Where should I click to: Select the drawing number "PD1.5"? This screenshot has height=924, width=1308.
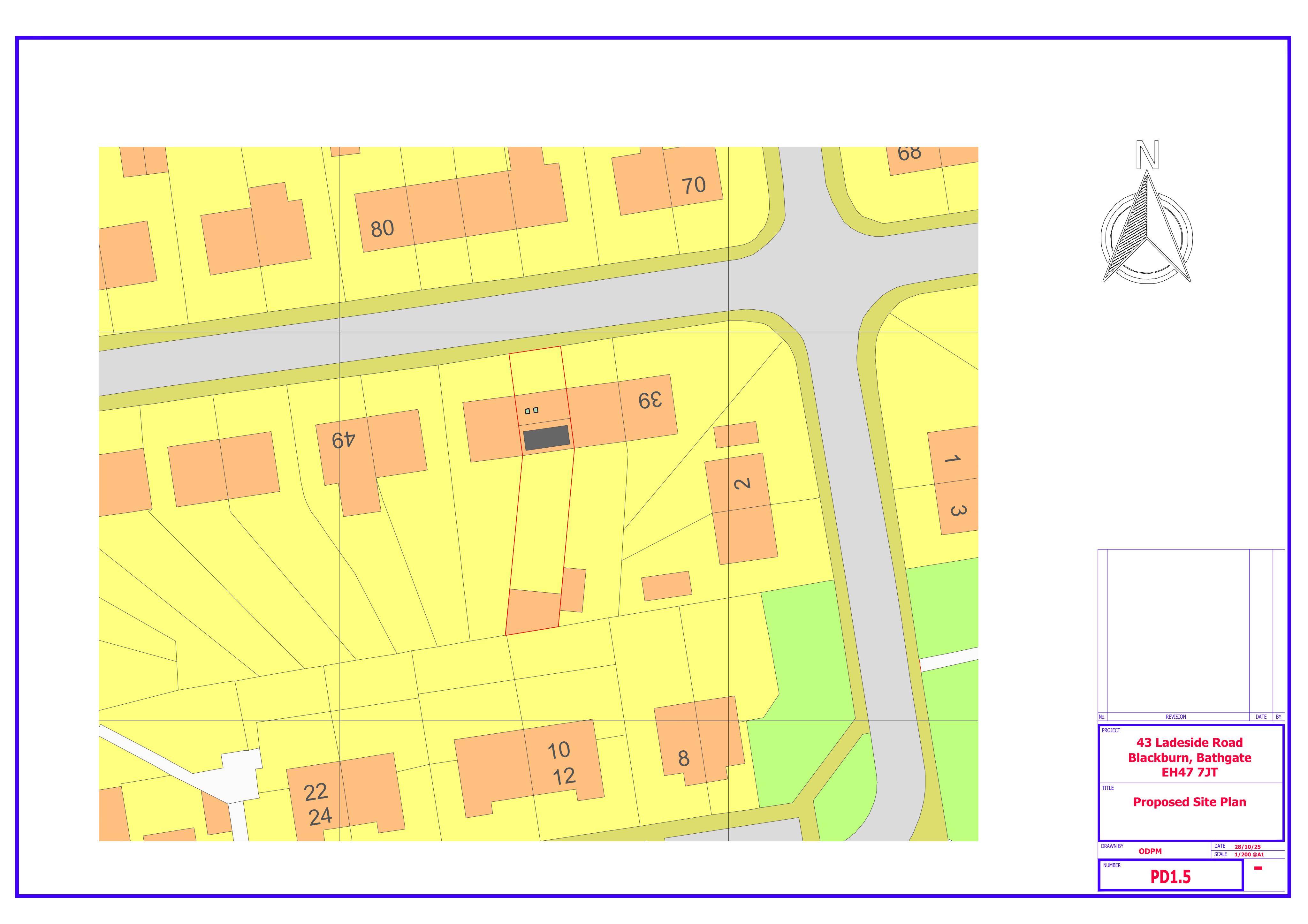[1171, 877]
